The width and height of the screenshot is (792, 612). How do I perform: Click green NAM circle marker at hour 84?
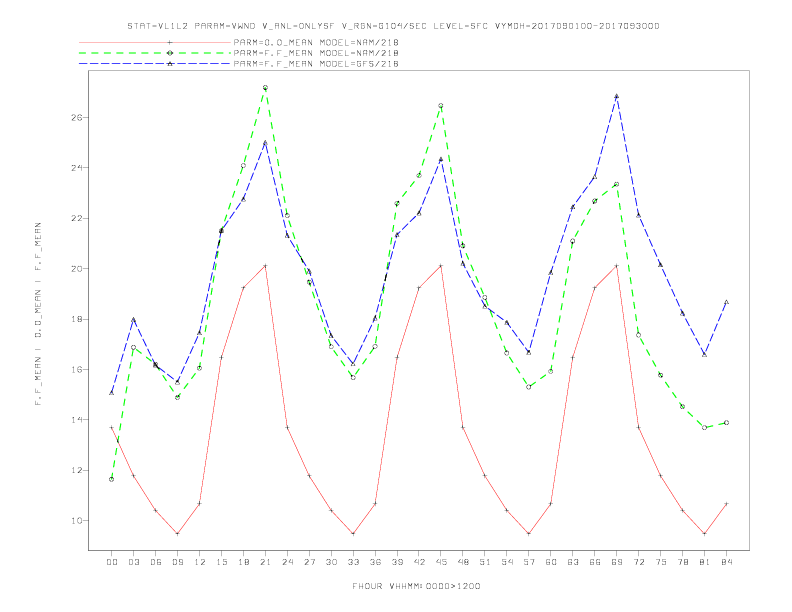click(x=726, y=423)
